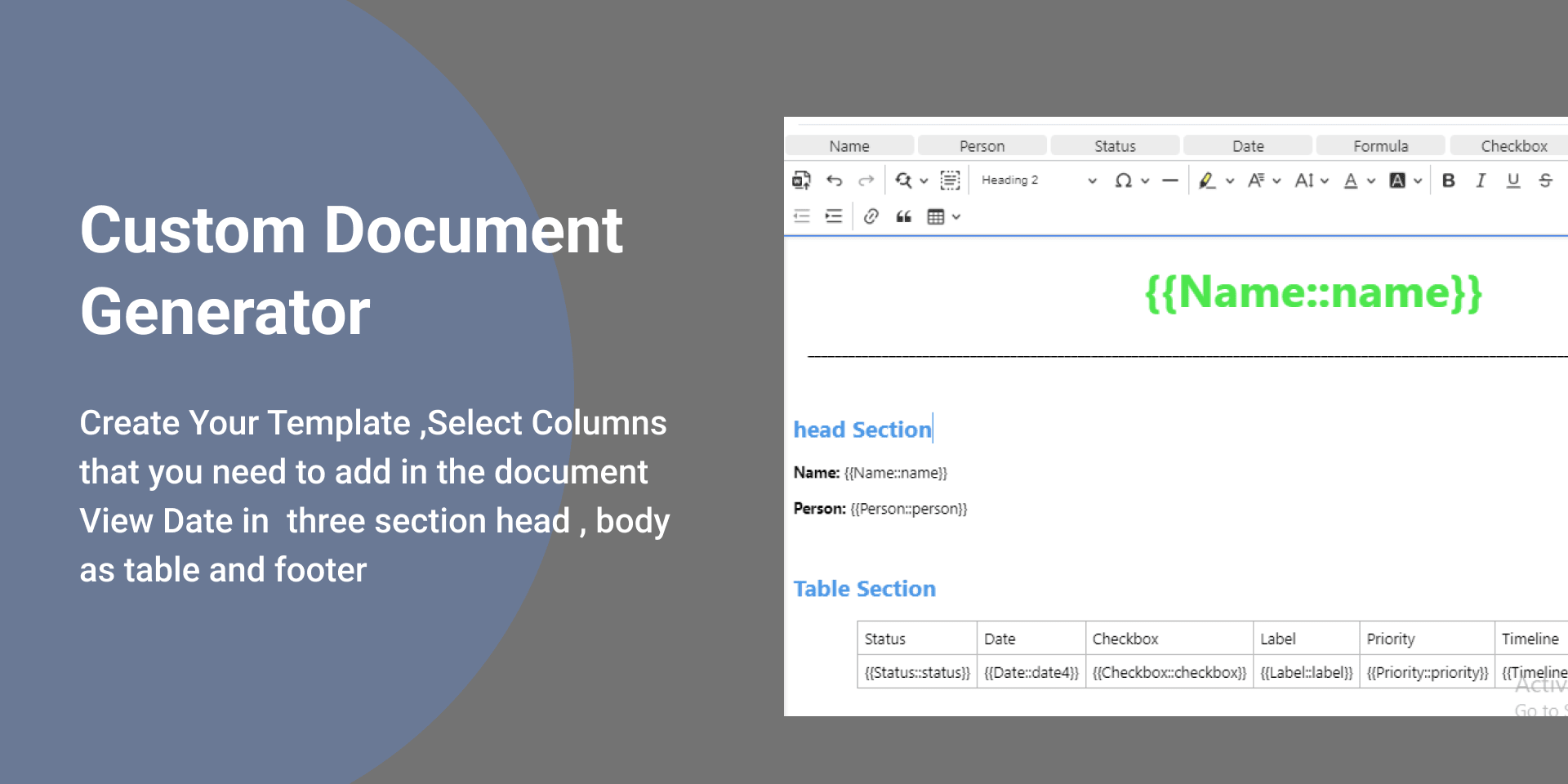Open the font family icon
Viewport: 1568px width, 784px height.
point(1256,180)
